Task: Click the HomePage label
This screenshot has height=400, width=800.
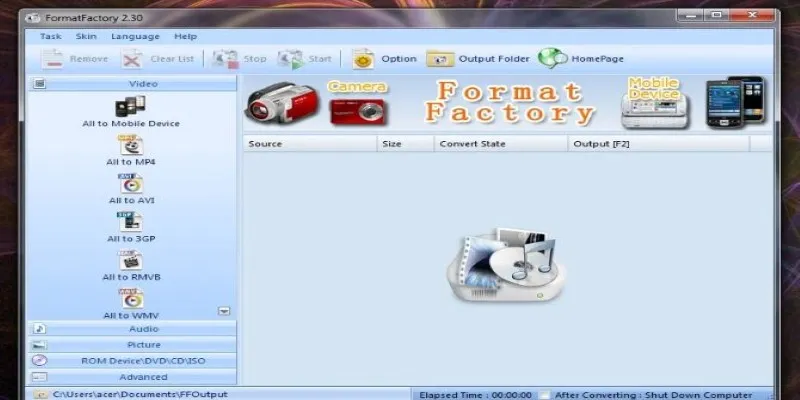Action: 597,59
